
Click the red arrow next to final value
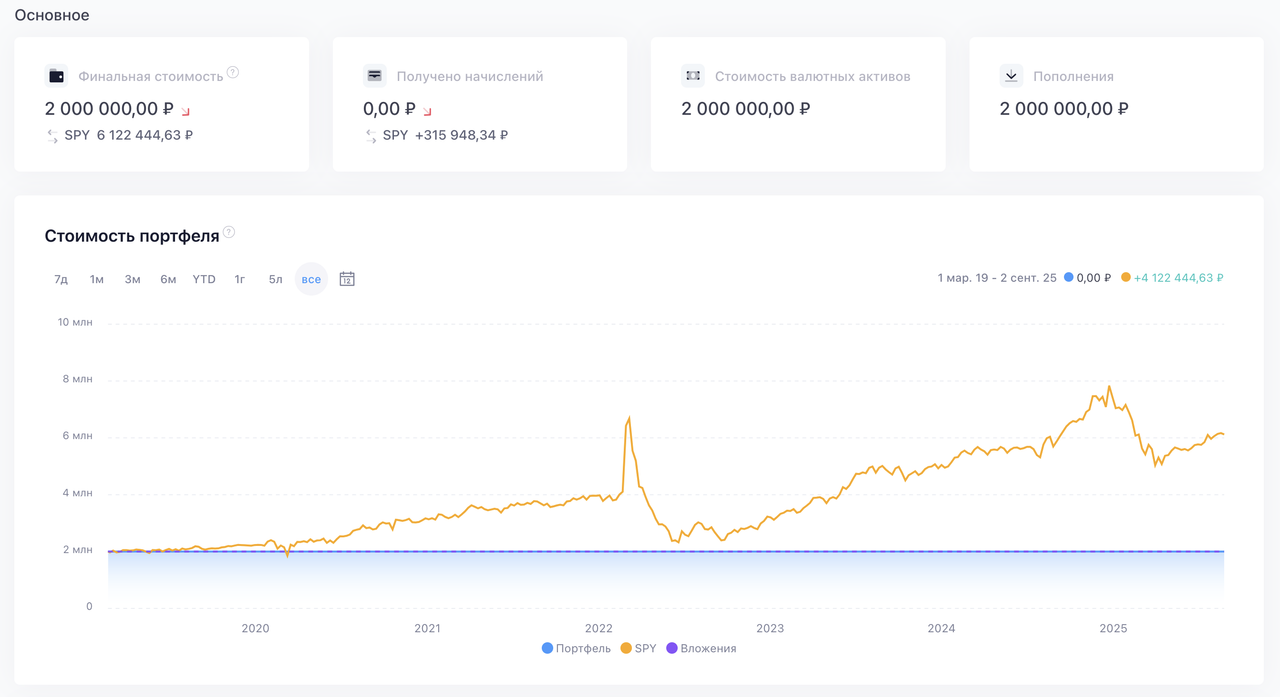[186, 111]
